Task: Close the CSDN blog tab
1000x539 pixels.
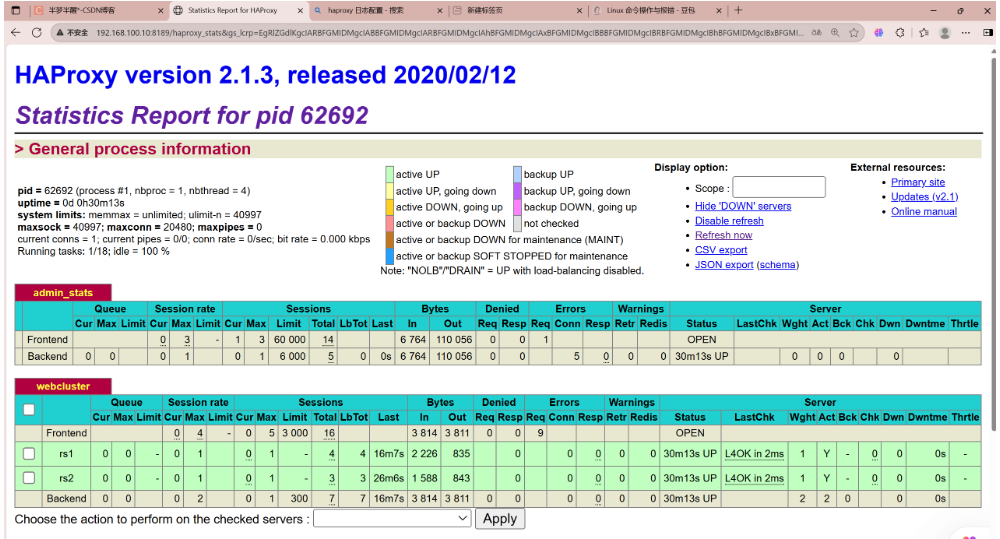Action: pos(160,11)
